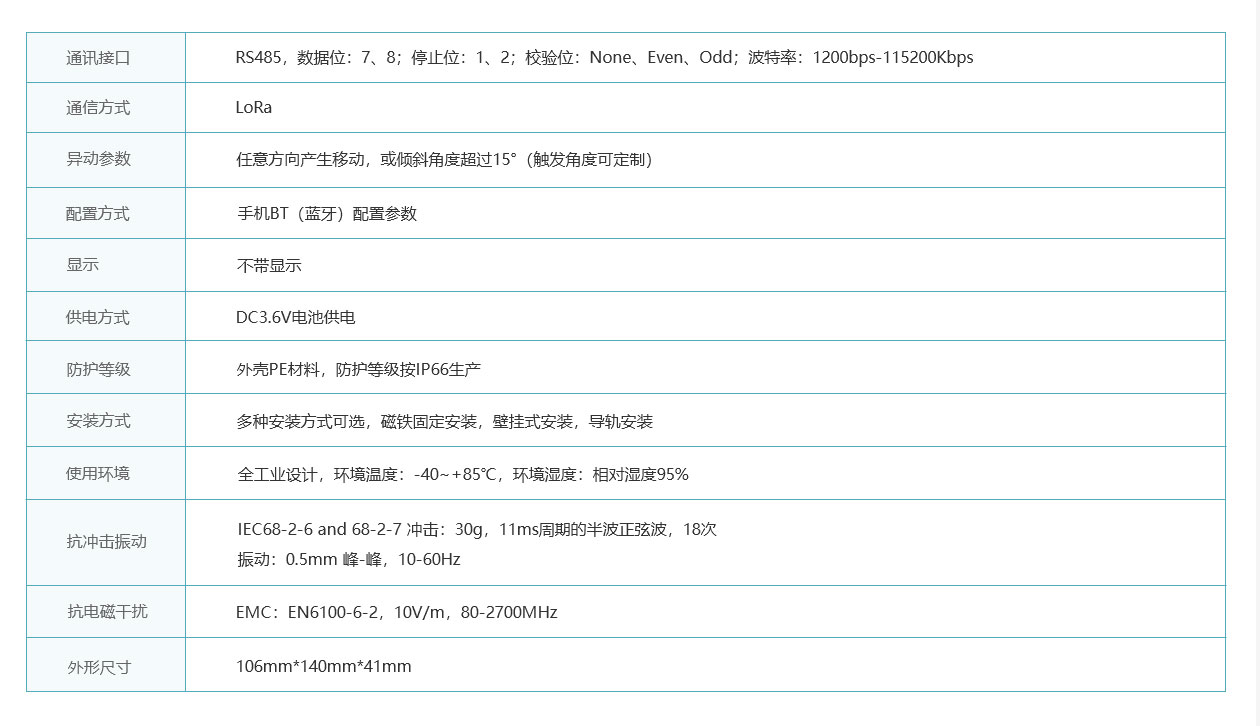Select the 15° tilt angle trigger description
The height and width of the screenshot is (726, 1260).
(x=444, y=160)
